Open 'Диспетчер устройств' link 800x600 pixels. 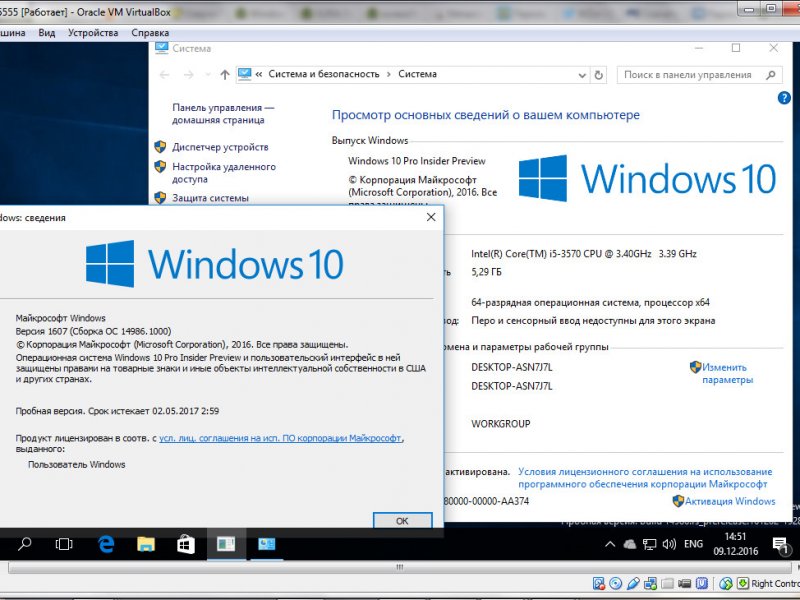coord(220,147)
